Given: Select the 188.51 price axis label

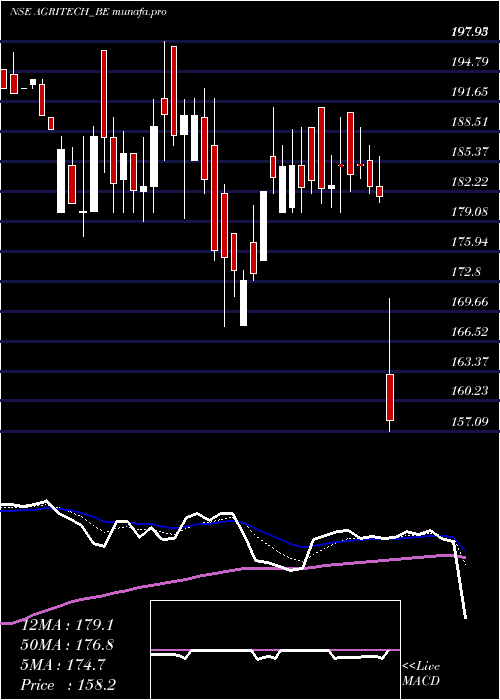Looking at the screenshot, I should (x=470, y=122).
